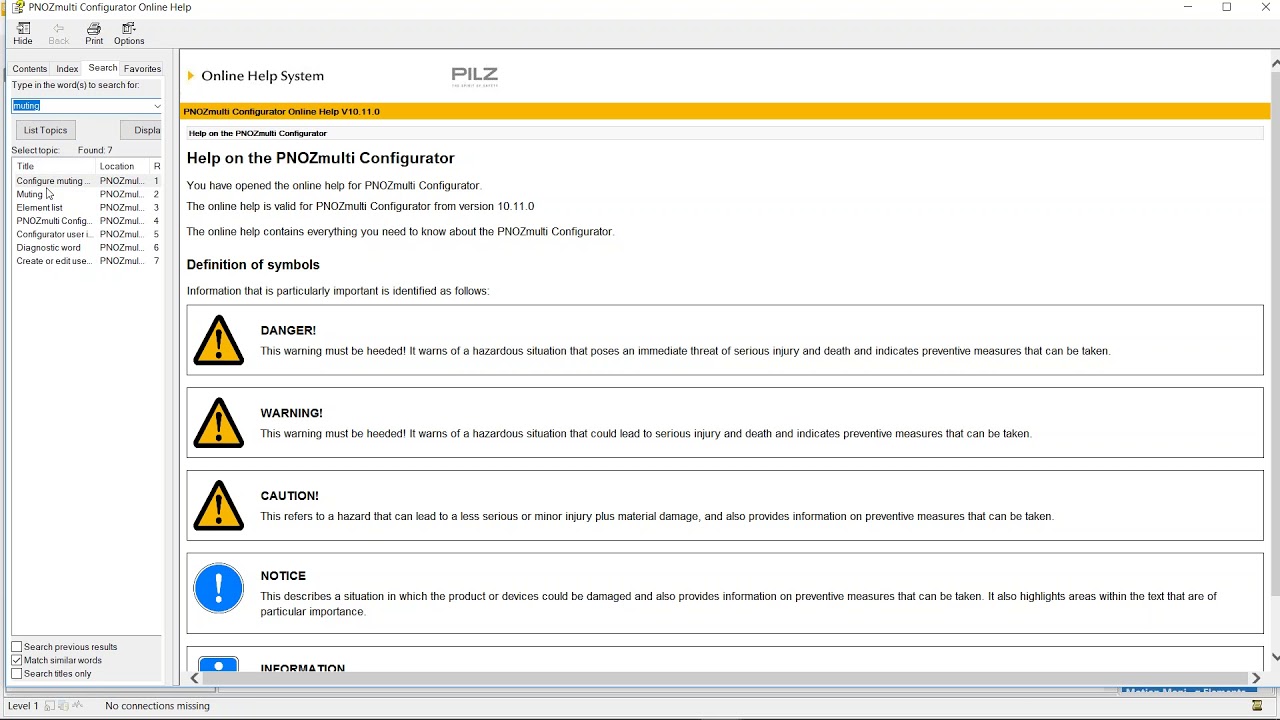Click the yellow icon at status bar right

point(1257,706)
